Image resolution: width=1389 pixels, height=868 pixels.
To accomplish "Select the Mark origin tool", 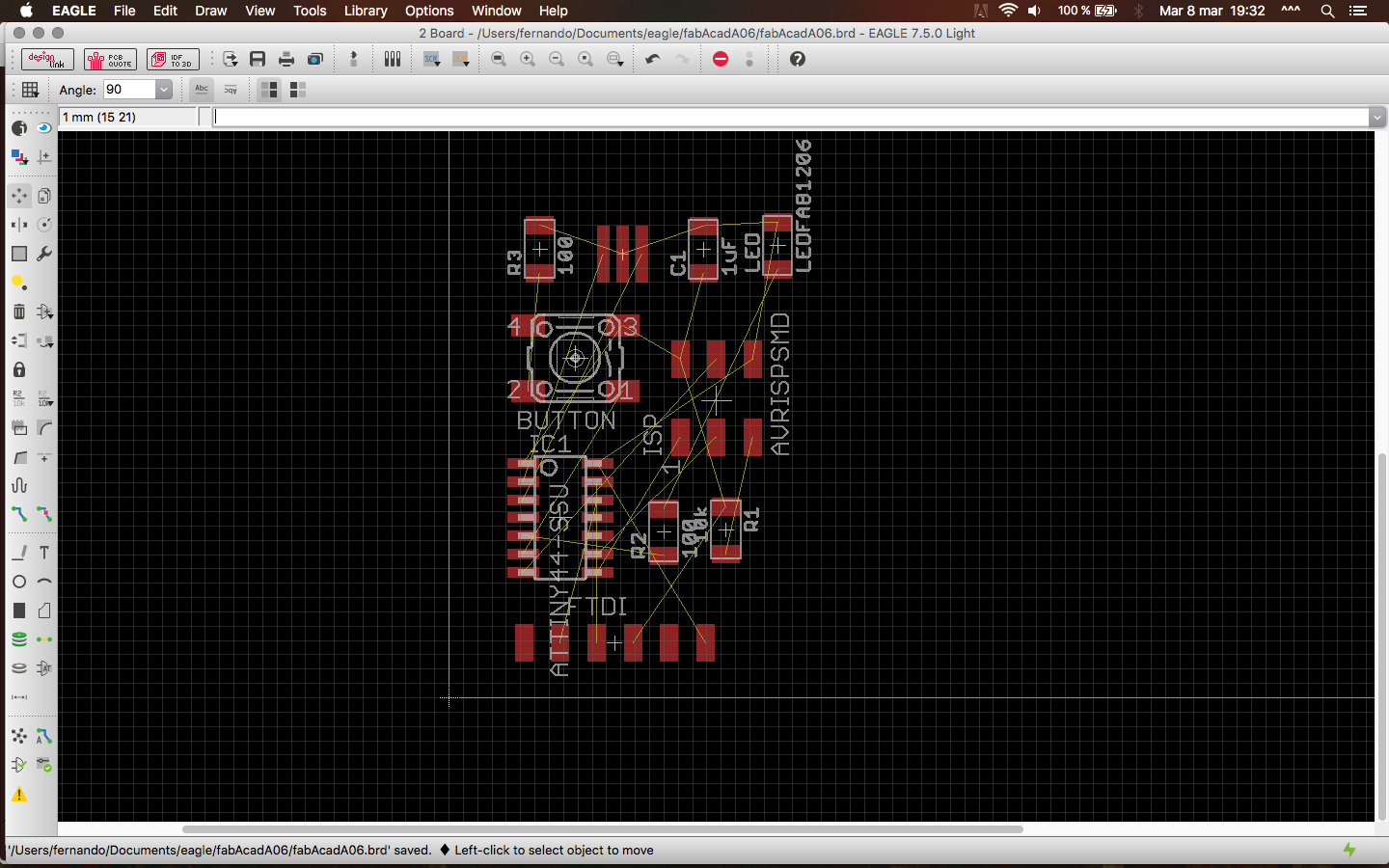I will click(44, 157).
